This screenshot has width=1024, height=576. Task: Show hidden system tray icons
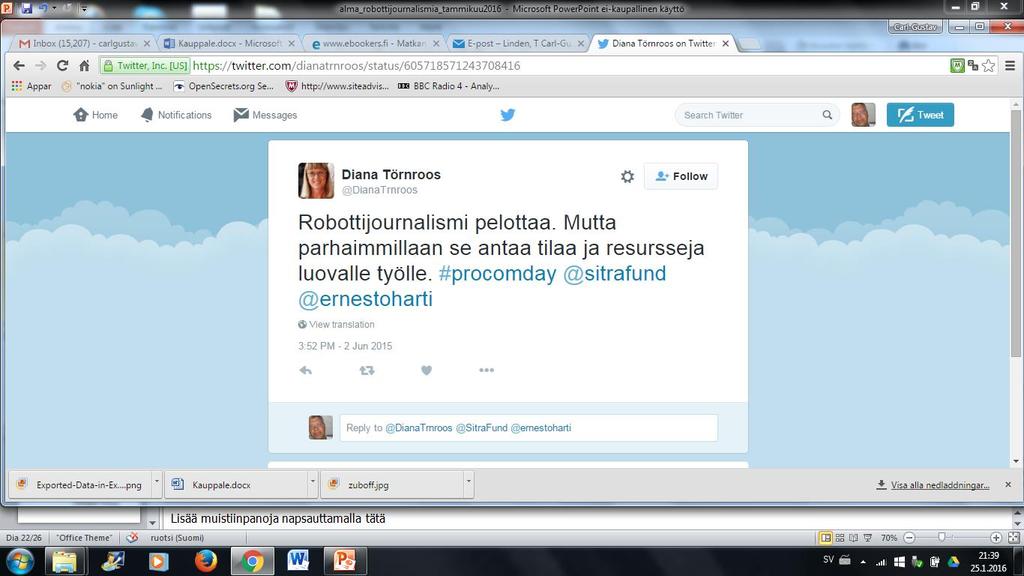[863, 561]
